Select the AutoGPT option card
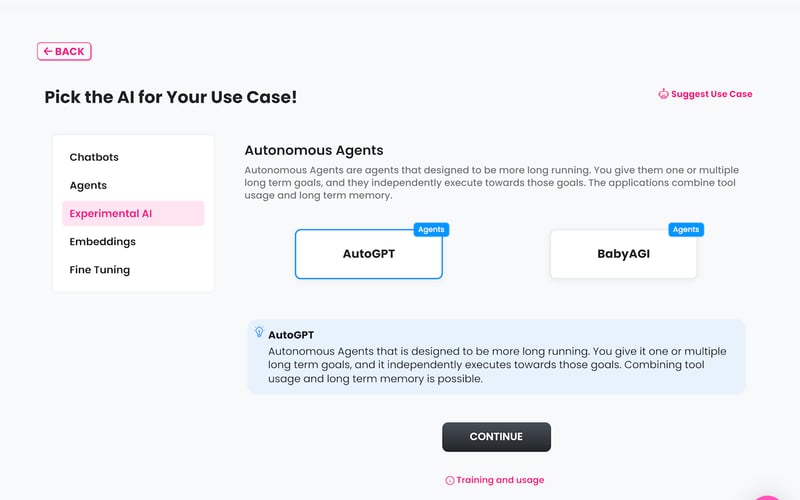 [368, 254]
